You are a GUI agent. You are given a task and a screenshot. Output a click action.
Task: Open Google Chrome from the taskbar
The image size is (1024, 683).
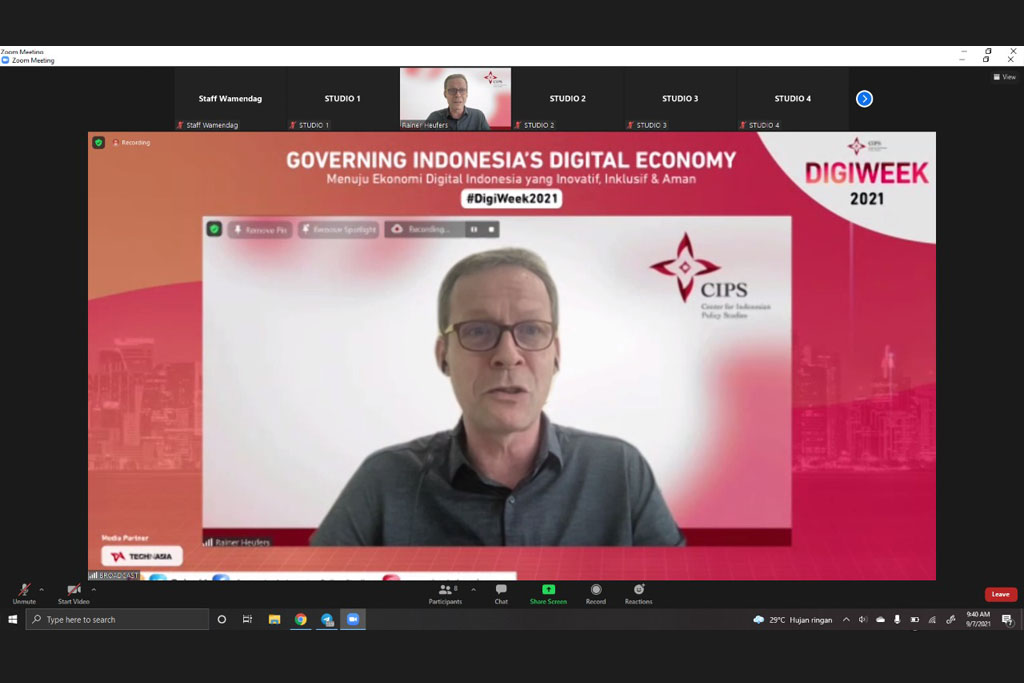coord(300,619)
